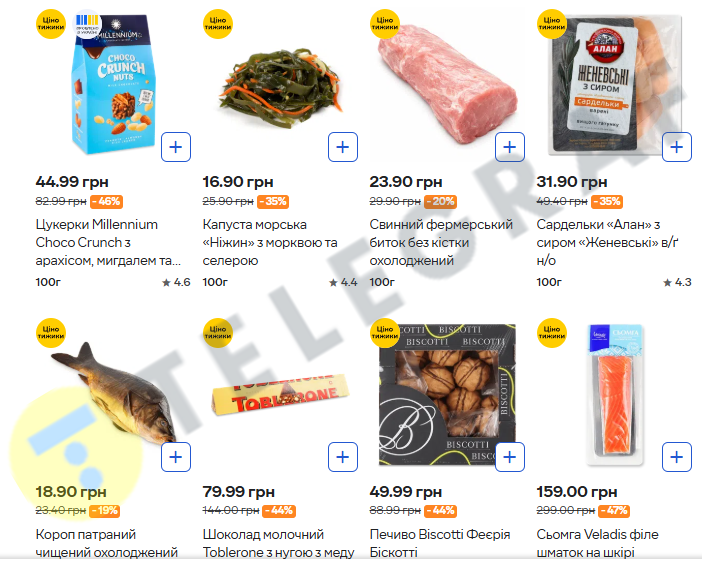The height and width of the screenshot is (566, 702).
Task: Click the 4.6 star rating on Millennium candies
Action: 176,282
